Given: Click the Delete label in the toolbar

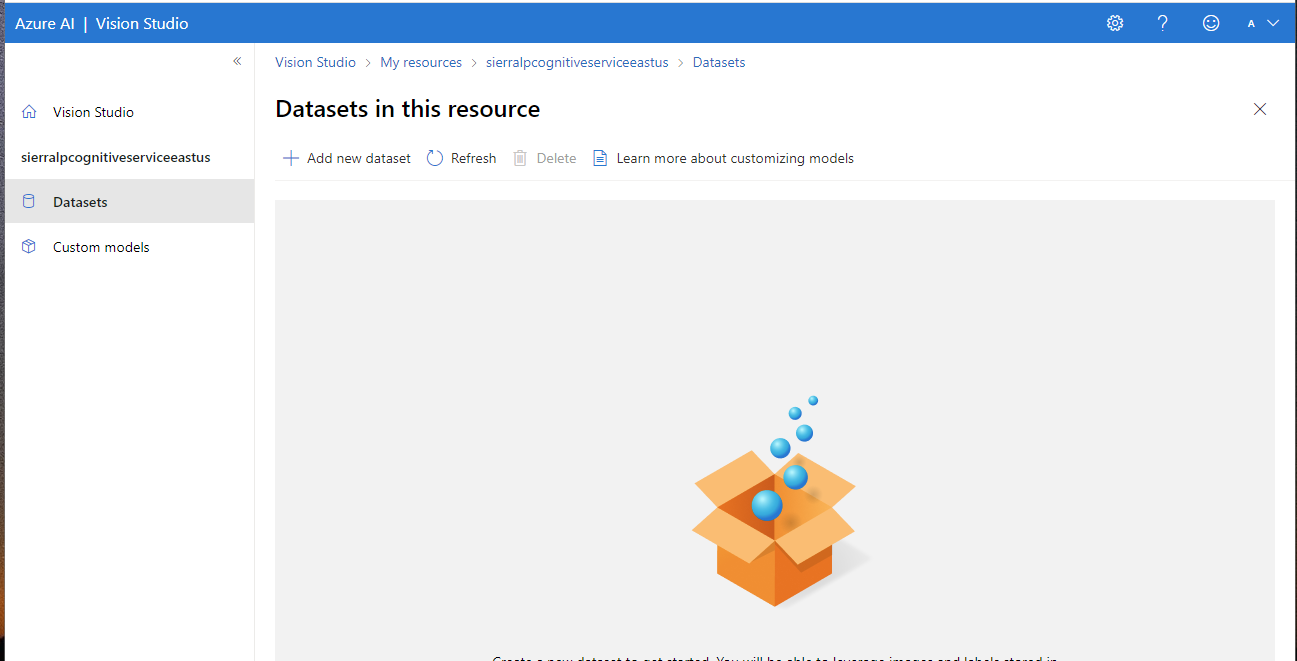Looking at the screenshot, I should click(557, 158).
